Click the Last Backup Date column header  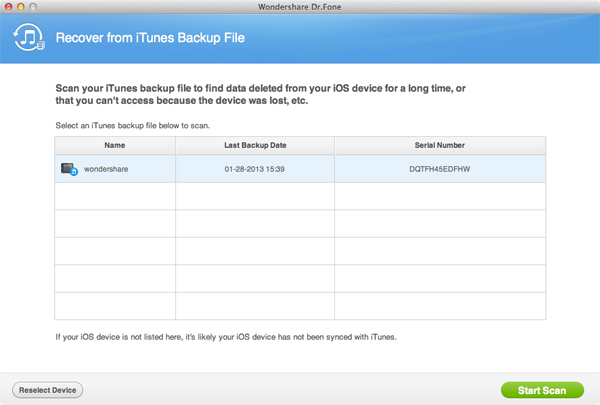tap(255, 145)
